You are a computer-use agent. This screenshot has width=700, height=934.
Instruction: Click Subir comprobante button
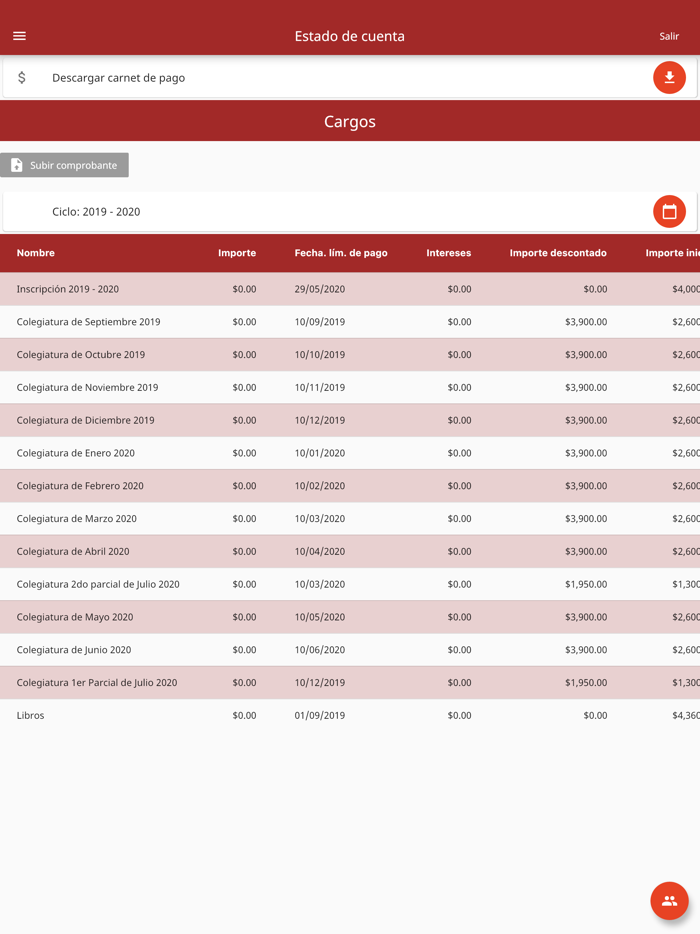(x=64, y=165)
